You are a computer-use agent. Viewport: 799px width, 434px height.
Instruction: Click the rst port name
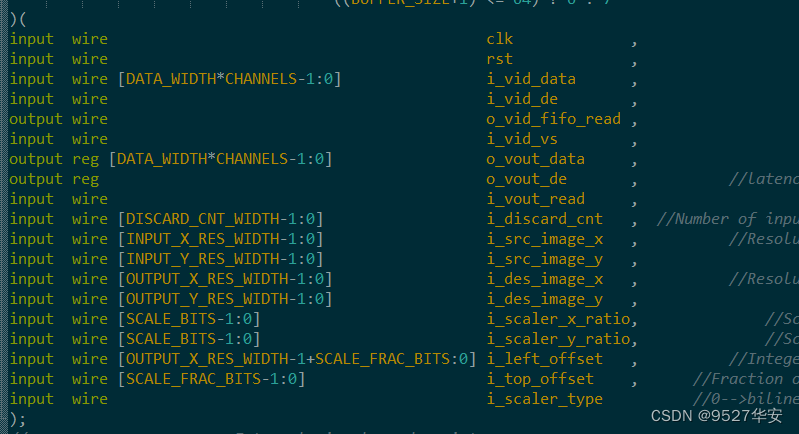[499, 59]
